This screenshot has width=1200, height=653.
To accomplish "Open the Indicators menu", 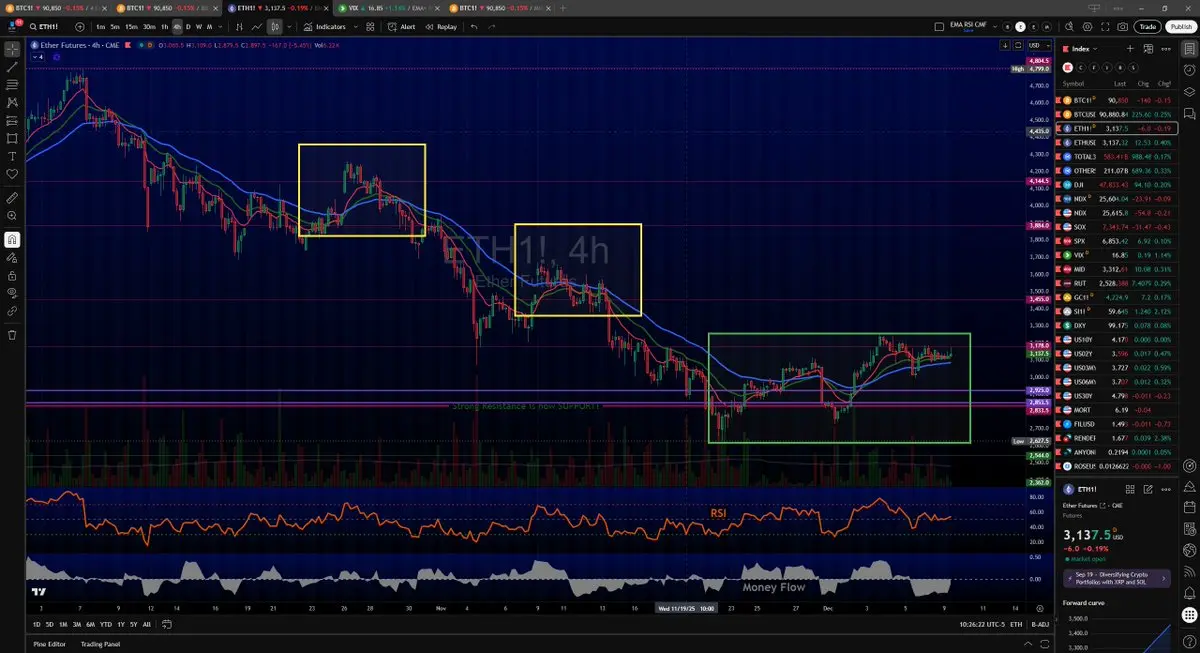I will tap(324, 27).
